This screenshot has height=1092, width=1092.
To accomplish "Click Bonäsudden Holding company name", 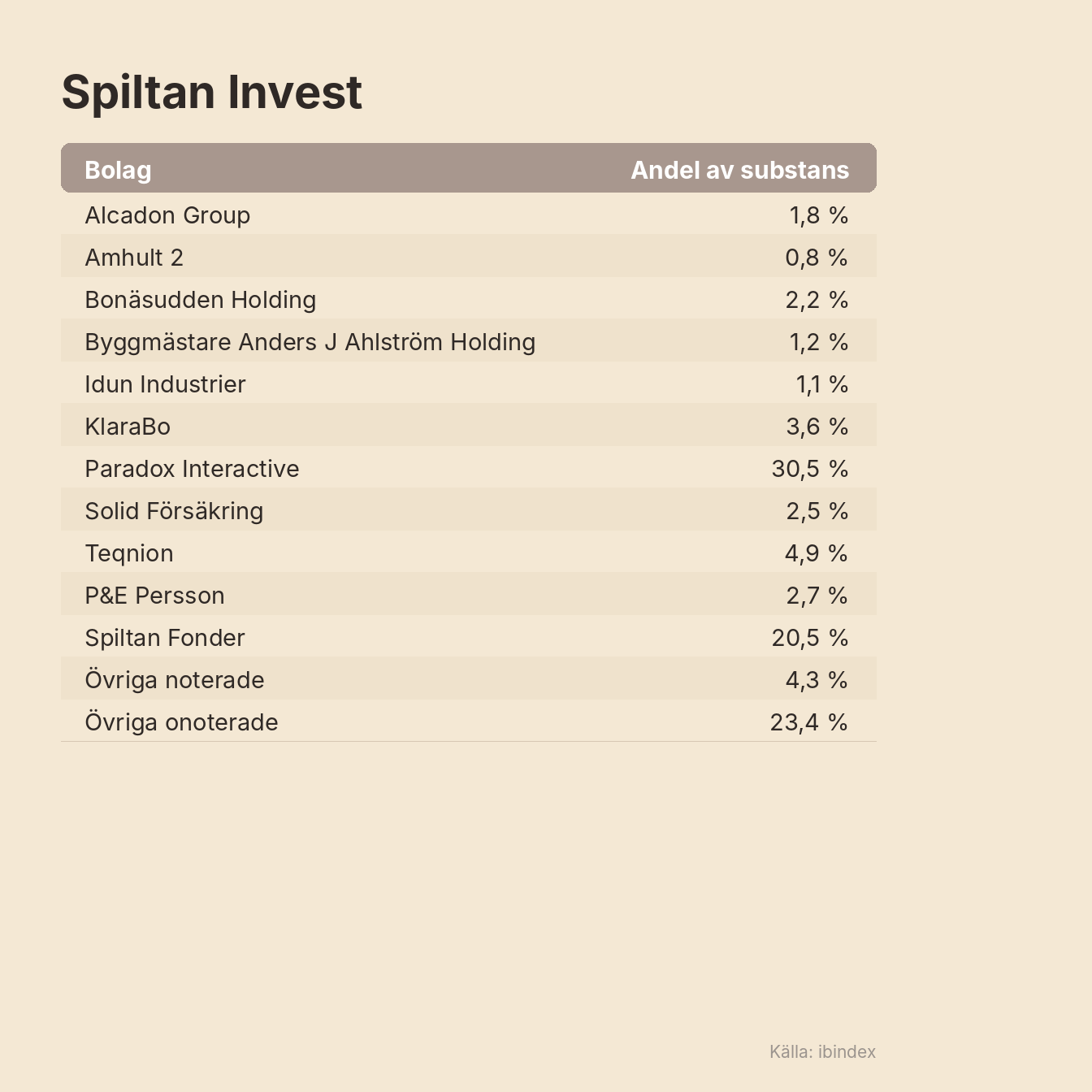I will [x=201, y=300].
